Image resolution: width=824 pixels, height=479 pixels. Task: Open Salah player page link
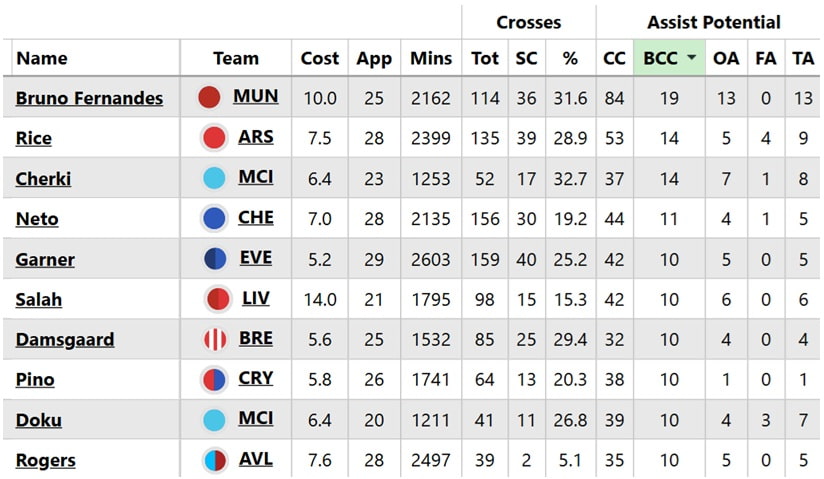pos(39,299)
